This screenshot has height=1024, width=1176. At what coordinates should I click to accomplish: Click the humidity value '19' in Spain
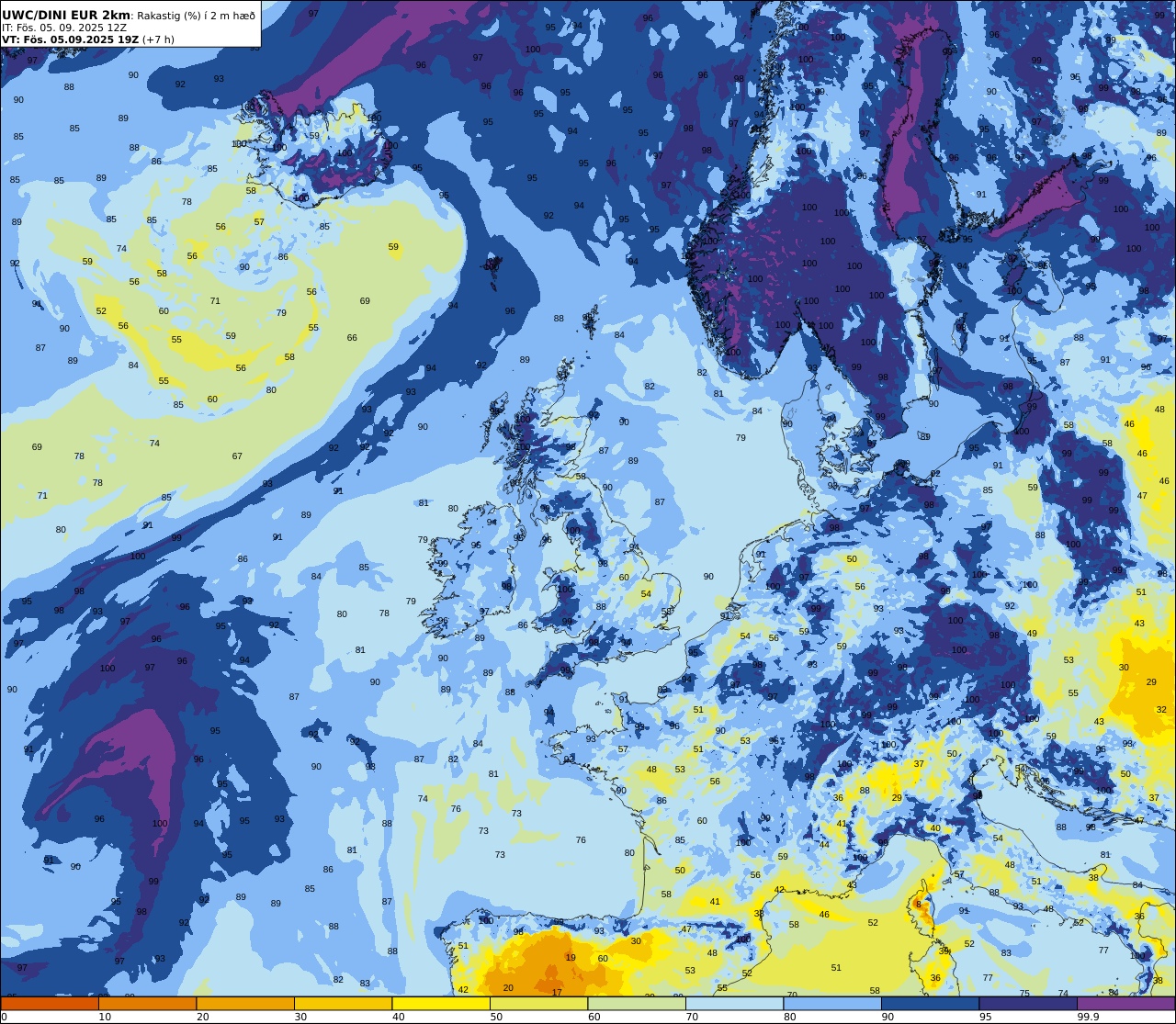pyautogui.click(x=571, y=958)
